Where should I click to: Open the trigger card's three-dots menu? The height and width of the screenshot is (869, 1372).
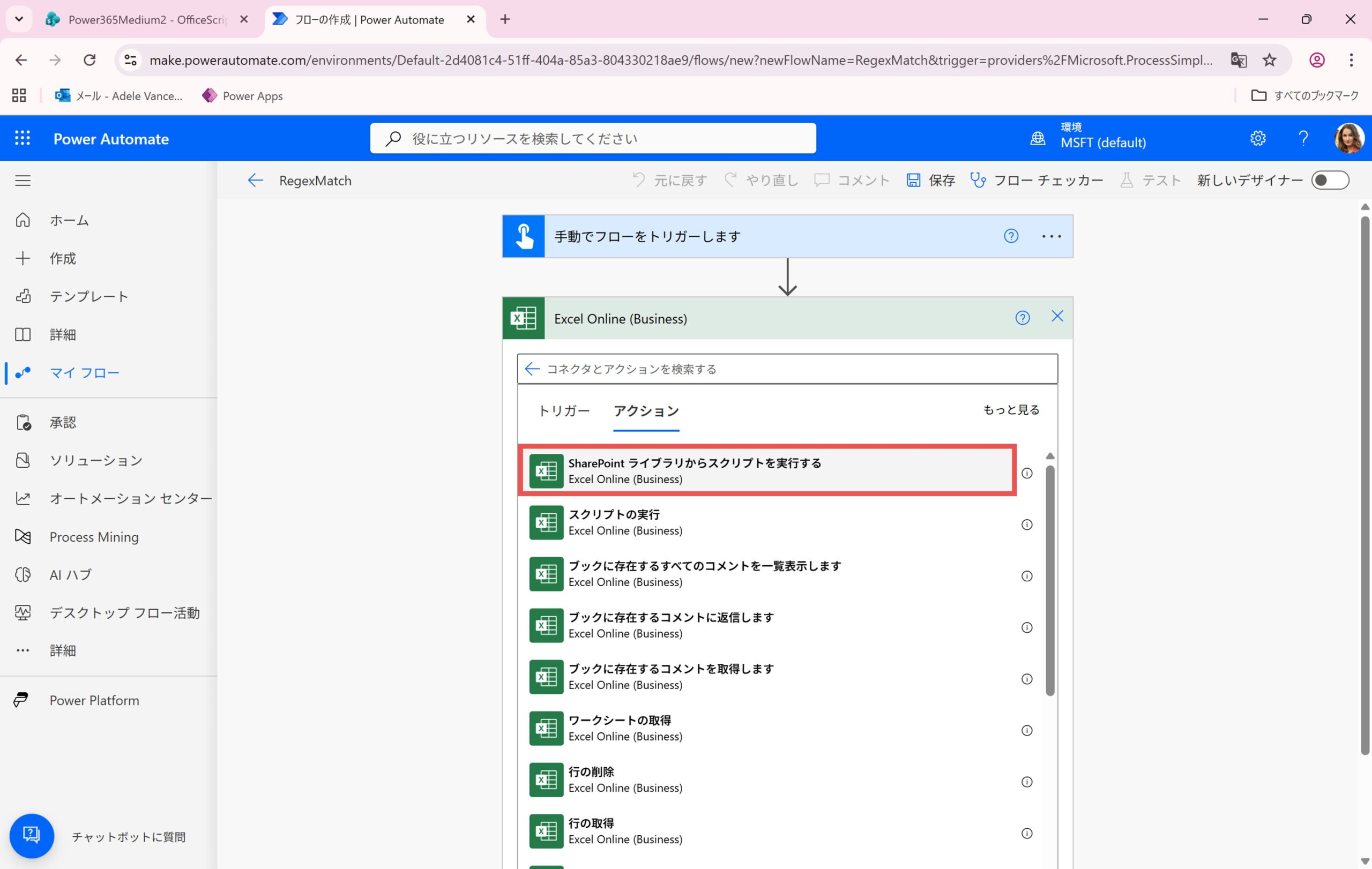point(1051,236)
